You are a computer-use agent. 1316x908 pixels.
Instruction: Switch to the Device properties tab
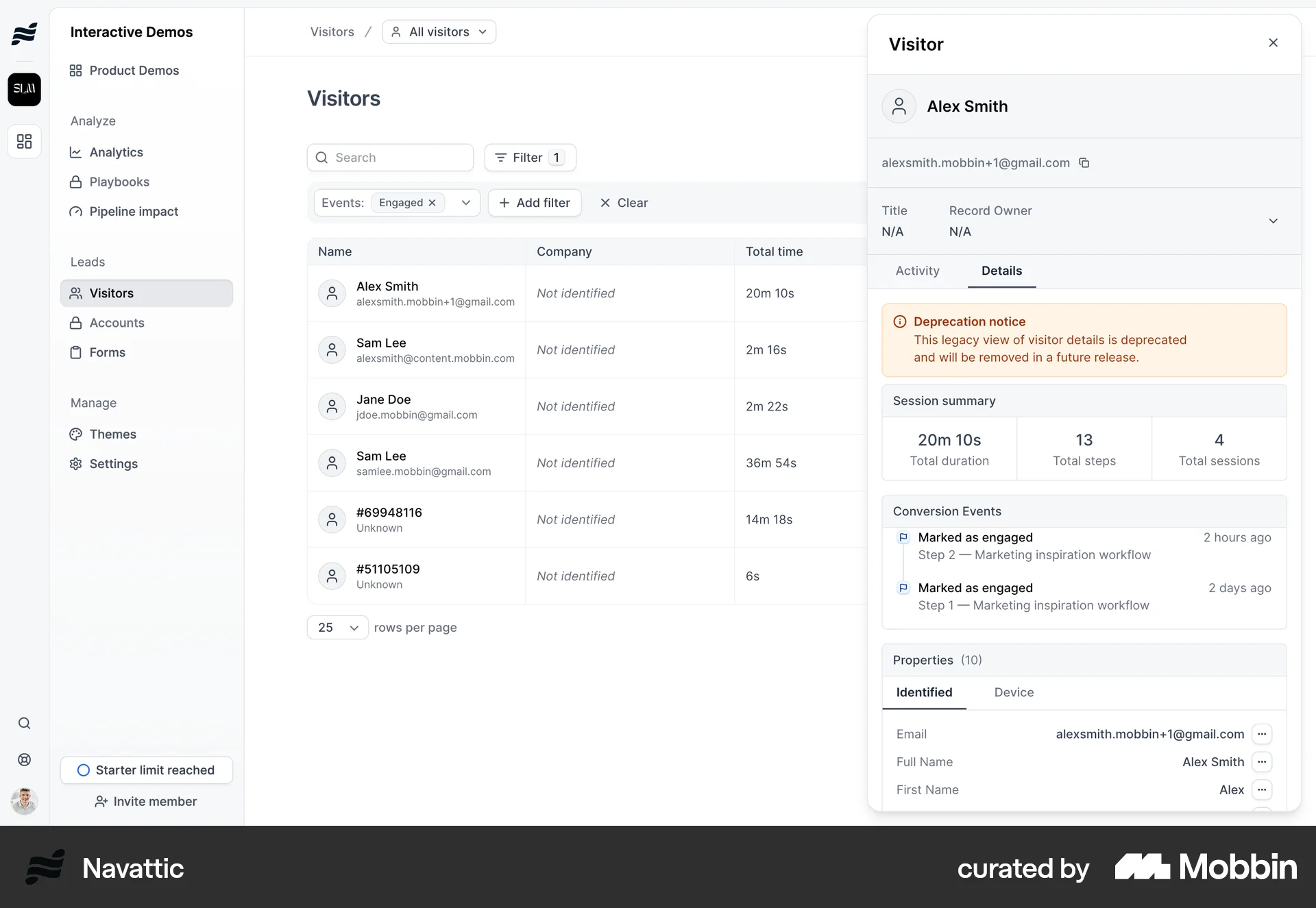[x=1014, y=692]
